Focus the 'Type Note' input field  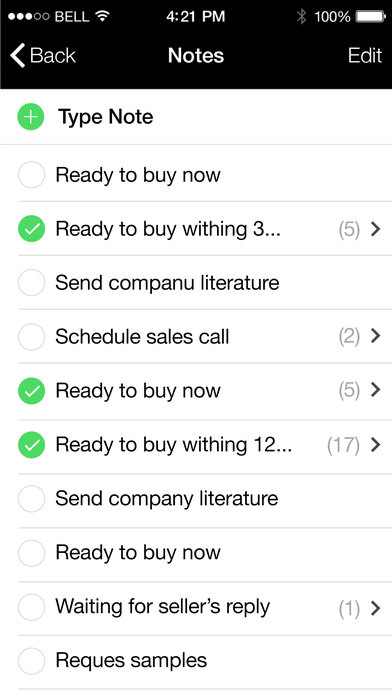196,117
